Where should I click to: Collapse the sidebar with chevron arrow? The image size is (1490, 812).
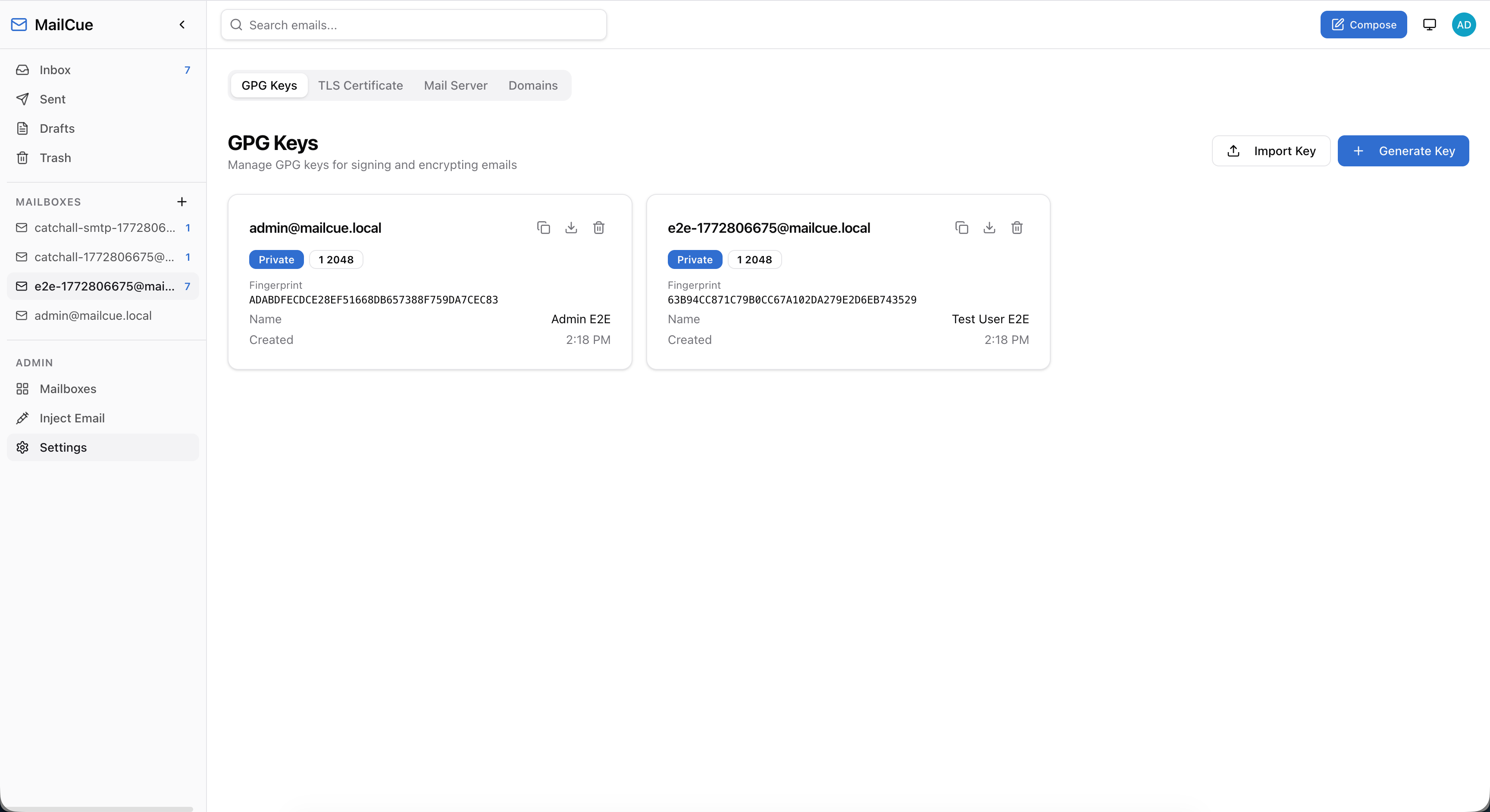tap(182, 25)
